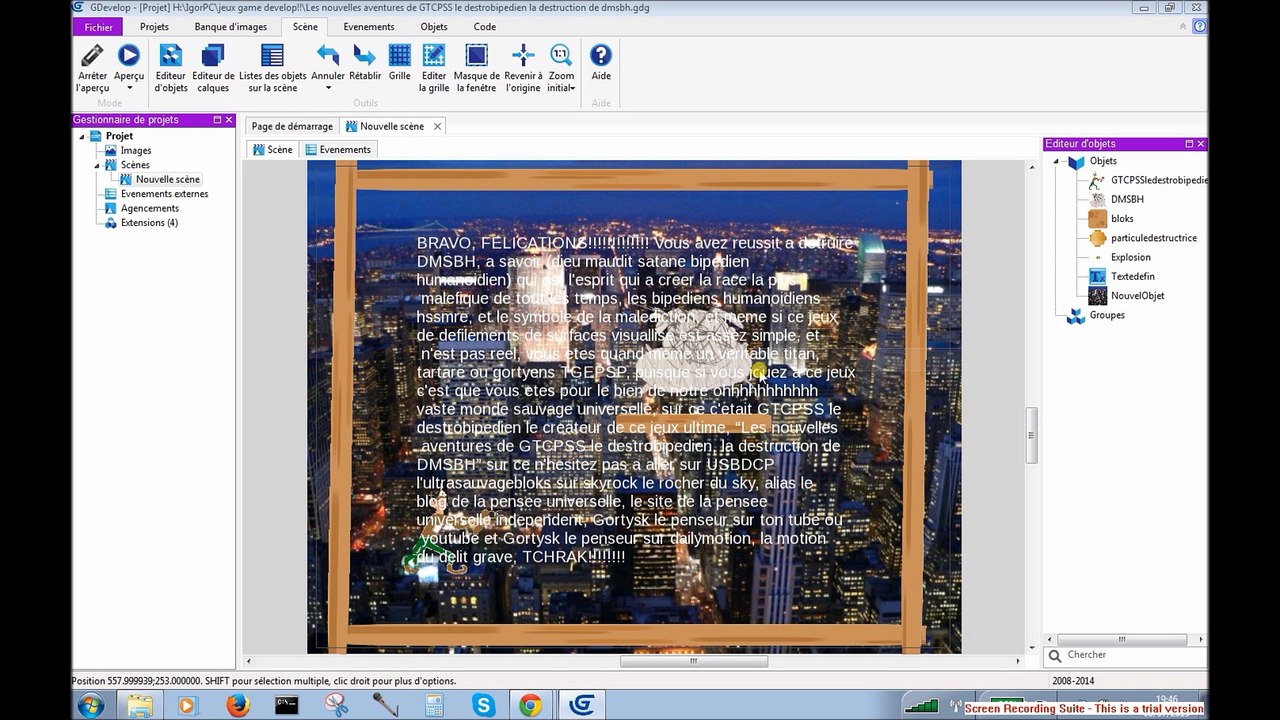Reset view with Zoom initial icon
Screen dimensions: 1280x720
(561, 56)
